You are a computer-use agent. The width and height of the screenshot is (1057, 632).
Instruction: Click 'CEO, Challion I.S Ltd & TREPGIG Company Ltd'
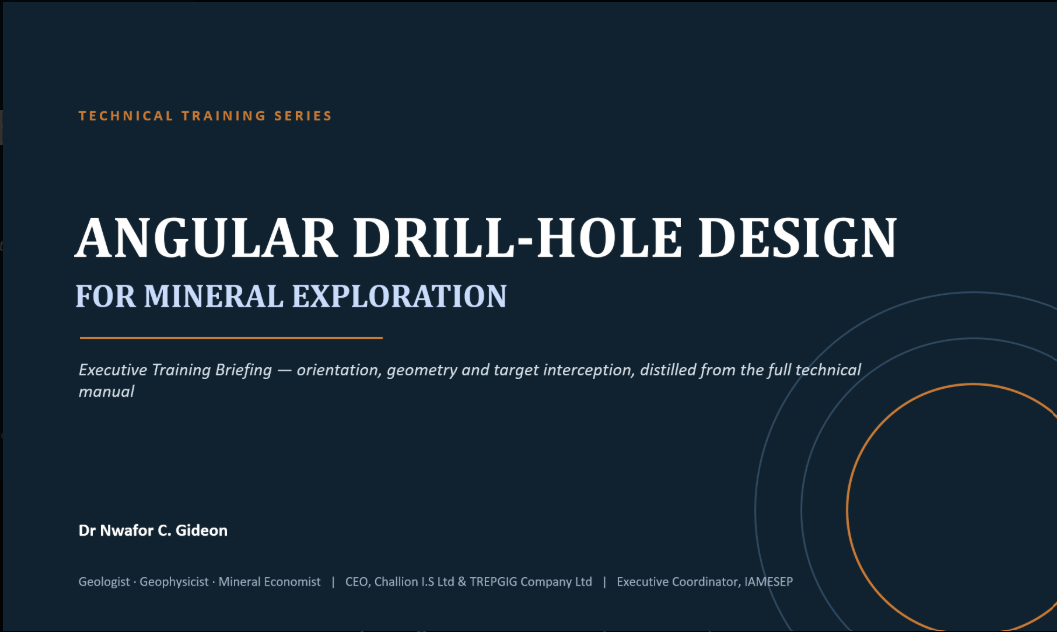coord(469,581)
